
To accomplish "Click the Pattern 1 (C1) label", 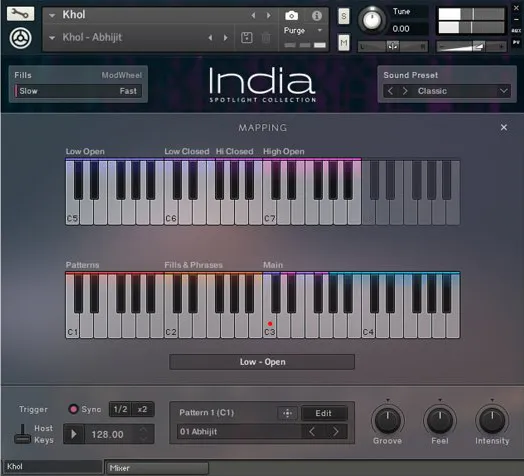I will point(207,412).
